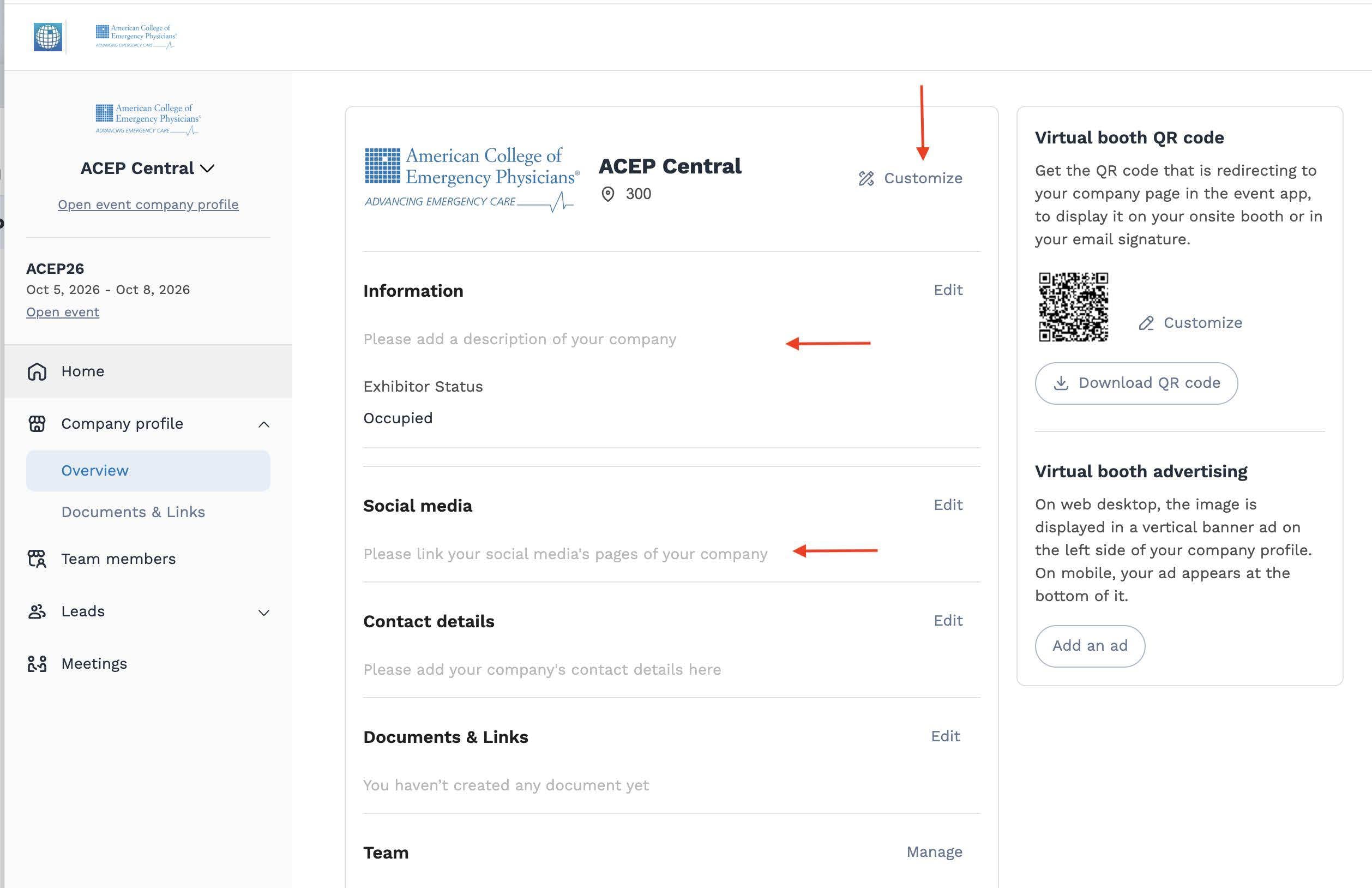Click the Open event link
This screenshot has height=888, width=1372.
click(x=63, y=312)
